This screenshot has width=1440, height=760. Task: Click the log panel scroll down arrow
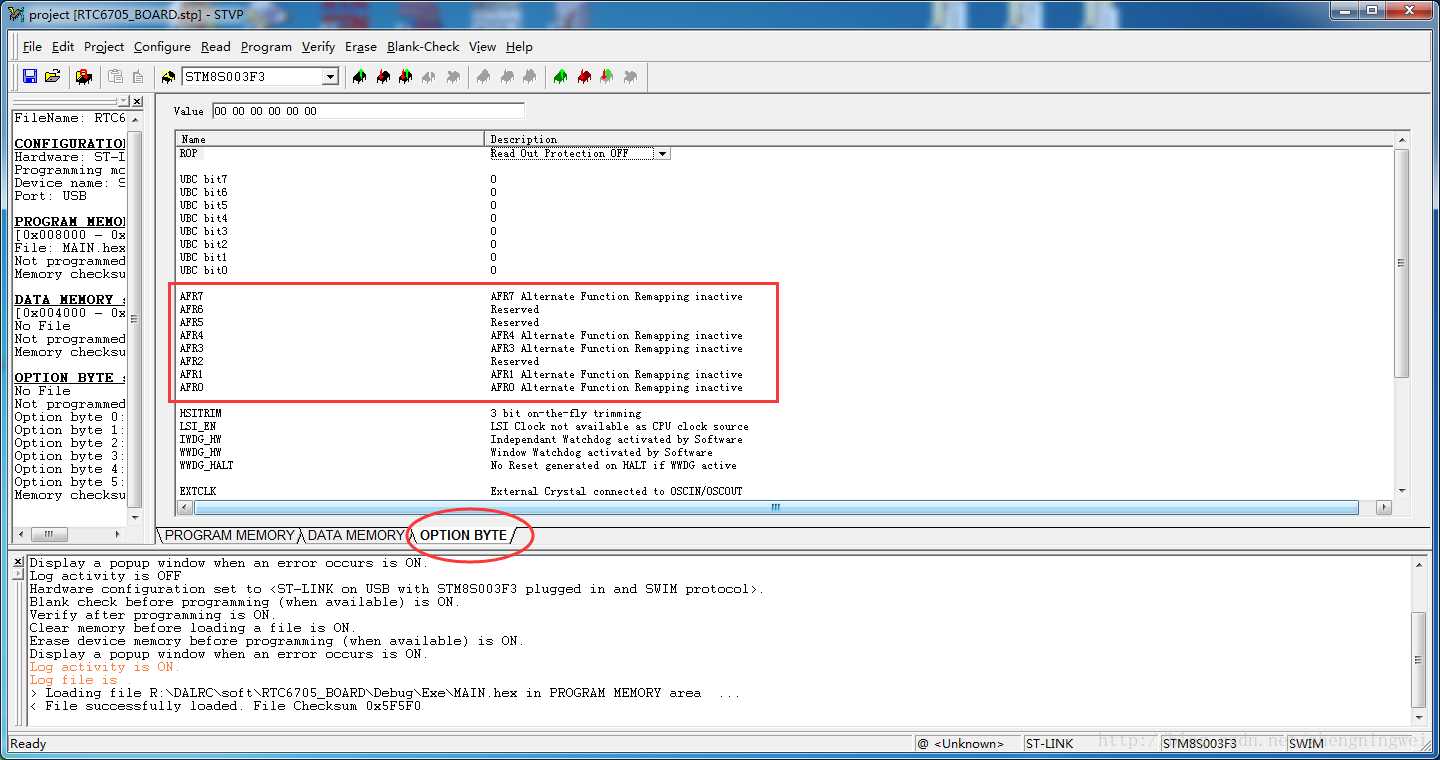pos(1420,716)
